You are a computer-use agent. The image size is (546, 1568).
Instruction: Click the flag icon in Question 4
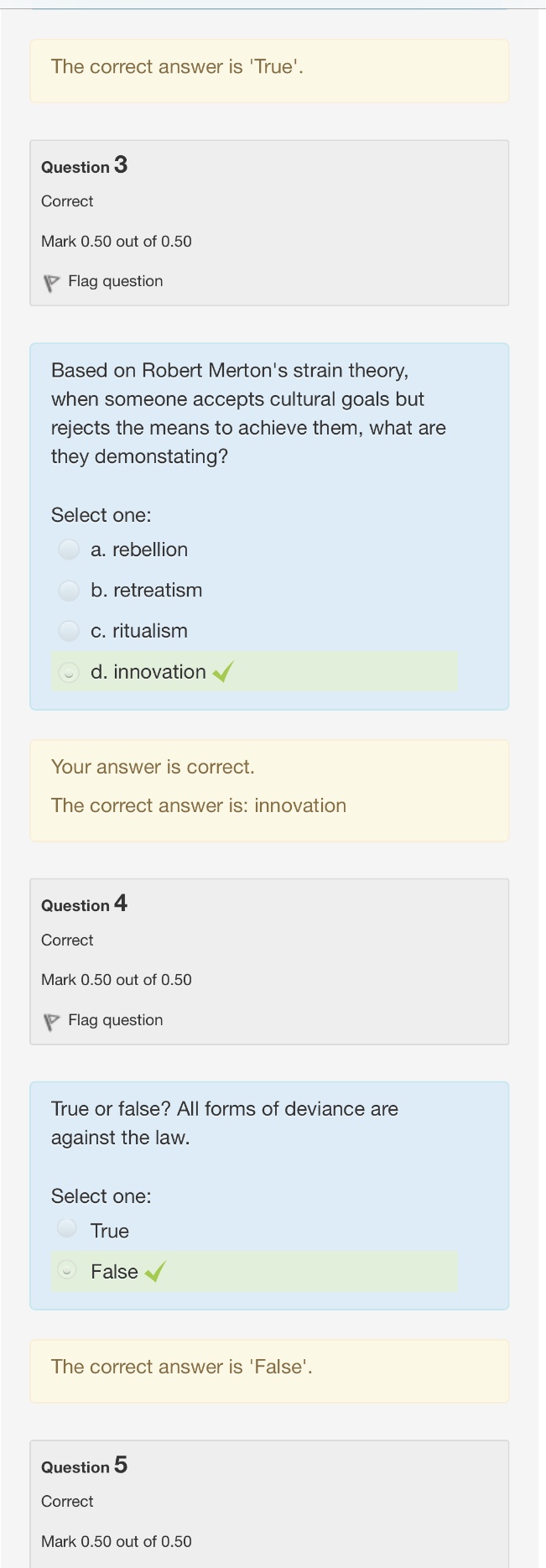tap(51, 1022)
